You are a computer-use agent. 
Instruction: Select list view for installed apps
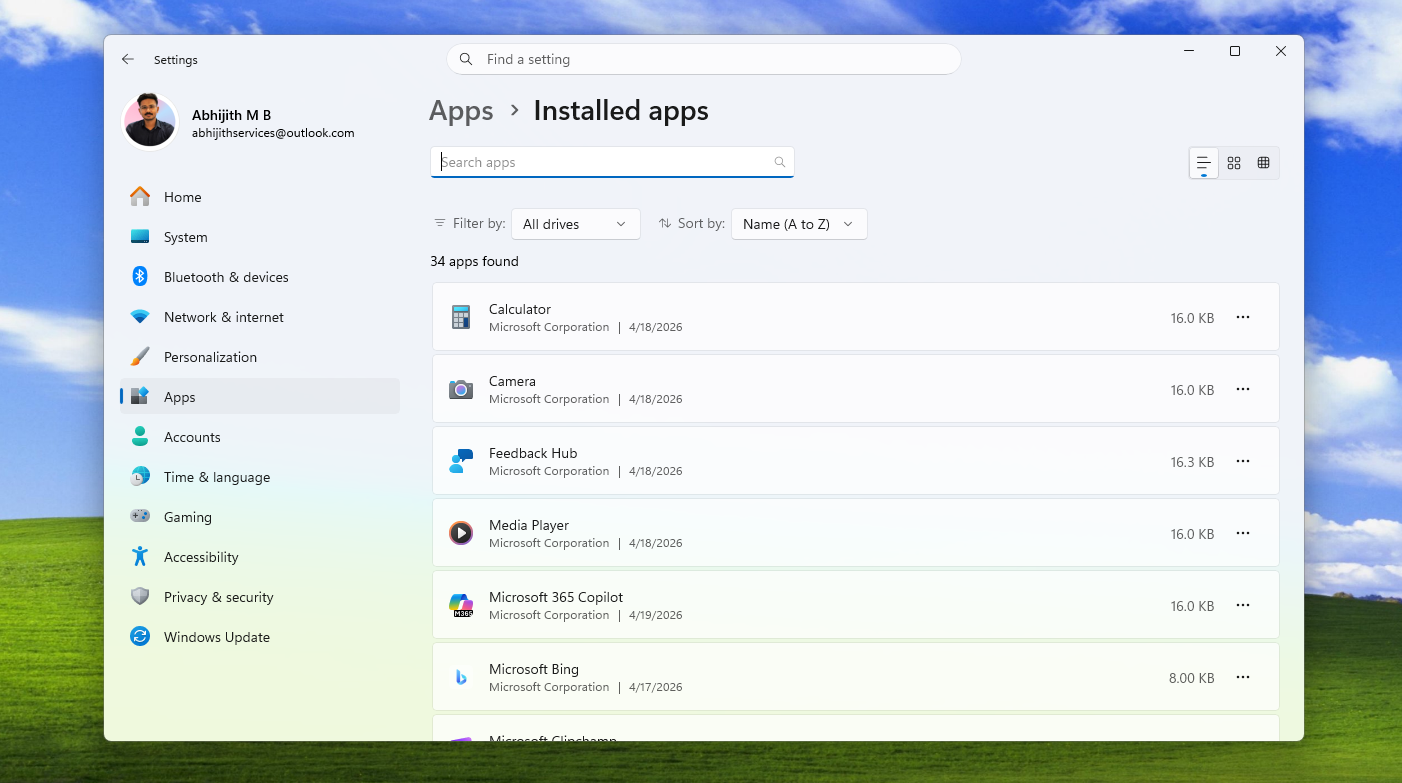pos(1203,162)
